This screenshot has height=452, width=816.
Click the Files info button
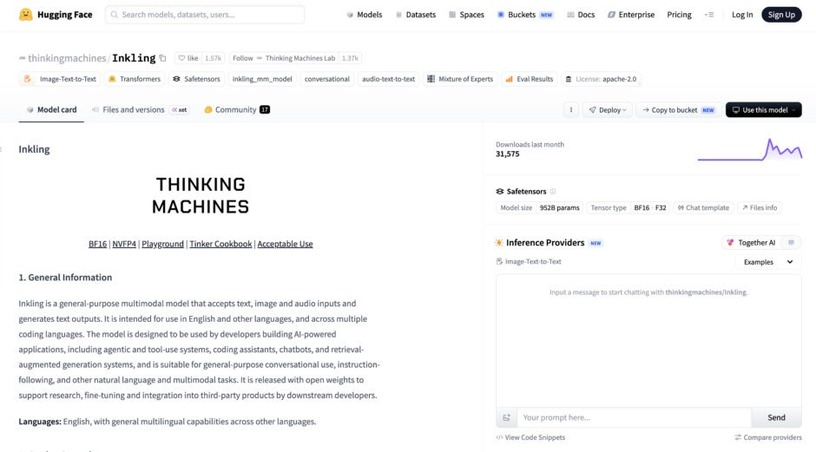coord(759,208)
